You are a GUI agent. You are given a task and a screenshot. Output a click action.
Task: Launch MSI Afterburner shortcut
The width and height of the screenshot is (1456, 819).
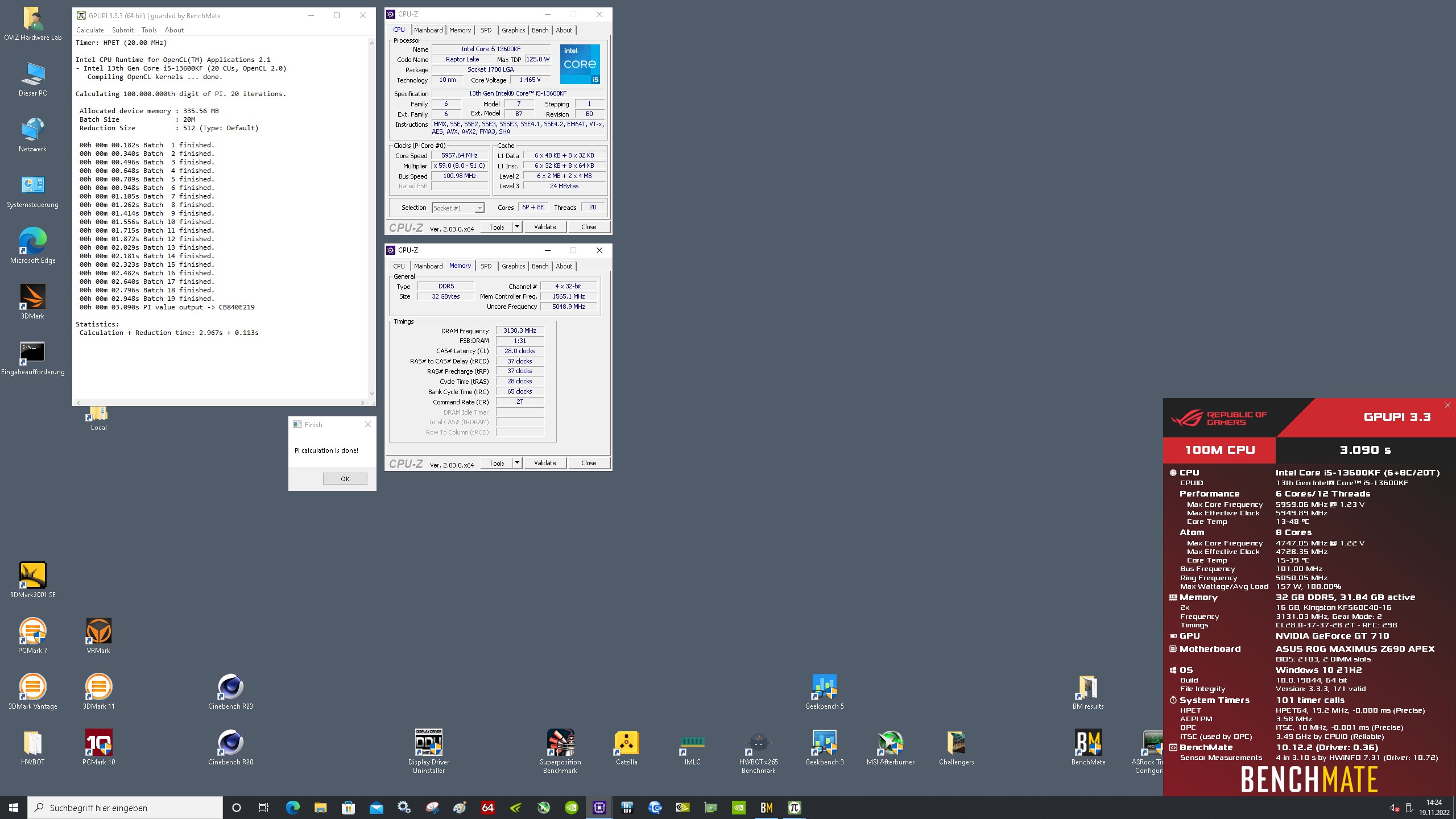pos(890,748)
